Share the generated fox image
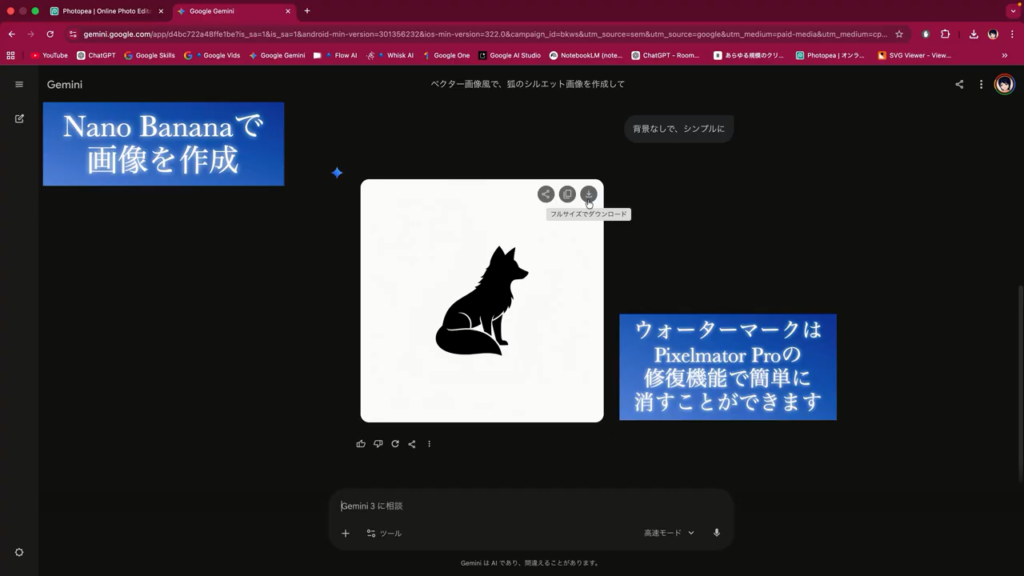1024x576 pixels. click(x=545, y=194)
